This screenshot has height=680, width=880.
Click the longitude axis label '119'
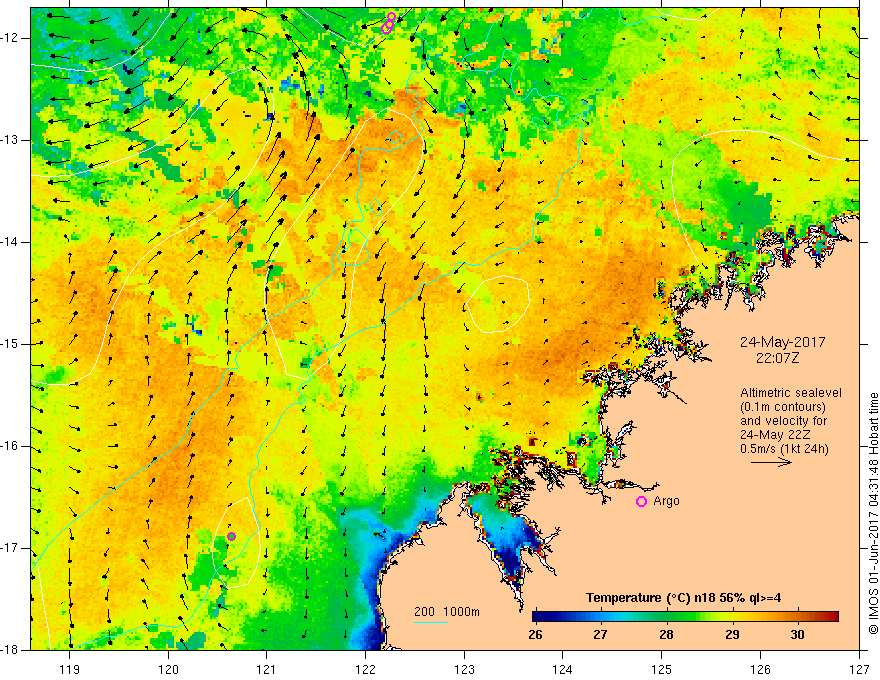pos(70,669)
